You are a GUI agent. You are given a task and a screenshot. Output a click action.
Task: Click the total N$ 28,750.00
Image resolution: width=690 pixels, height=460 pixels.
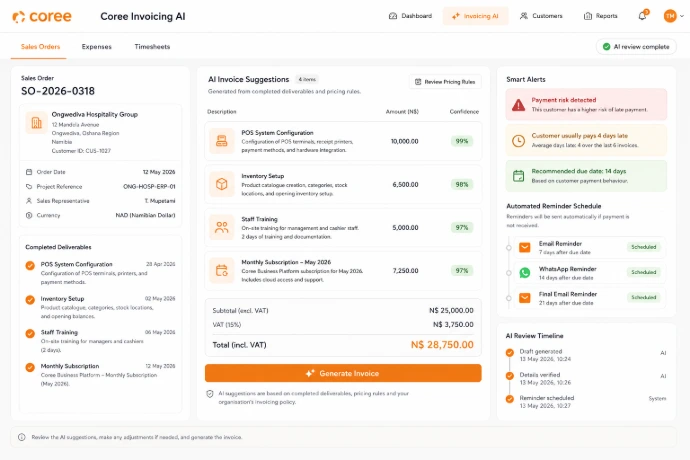[x=442, y=345]
